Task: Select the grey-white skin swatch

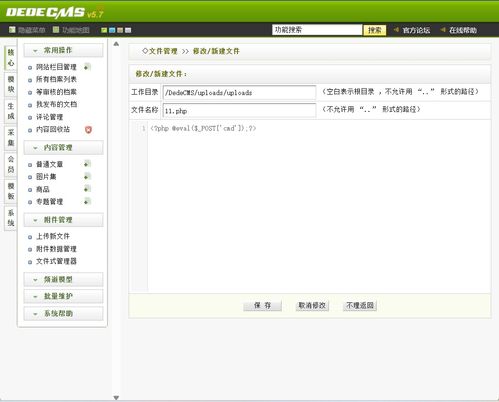Action: click(x=128, y=30)
